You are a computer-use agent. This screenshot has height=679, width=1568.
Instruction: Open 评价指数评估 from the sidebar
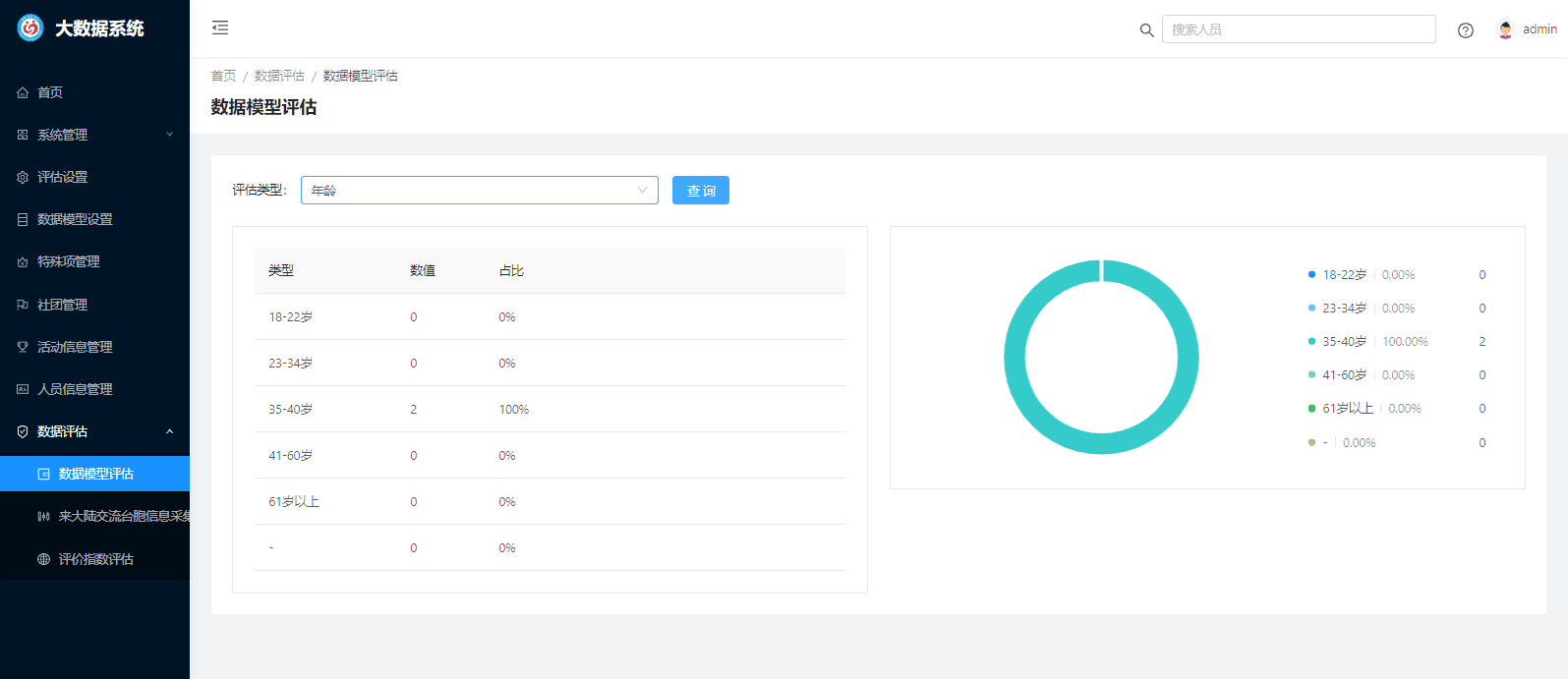[95, 559]
